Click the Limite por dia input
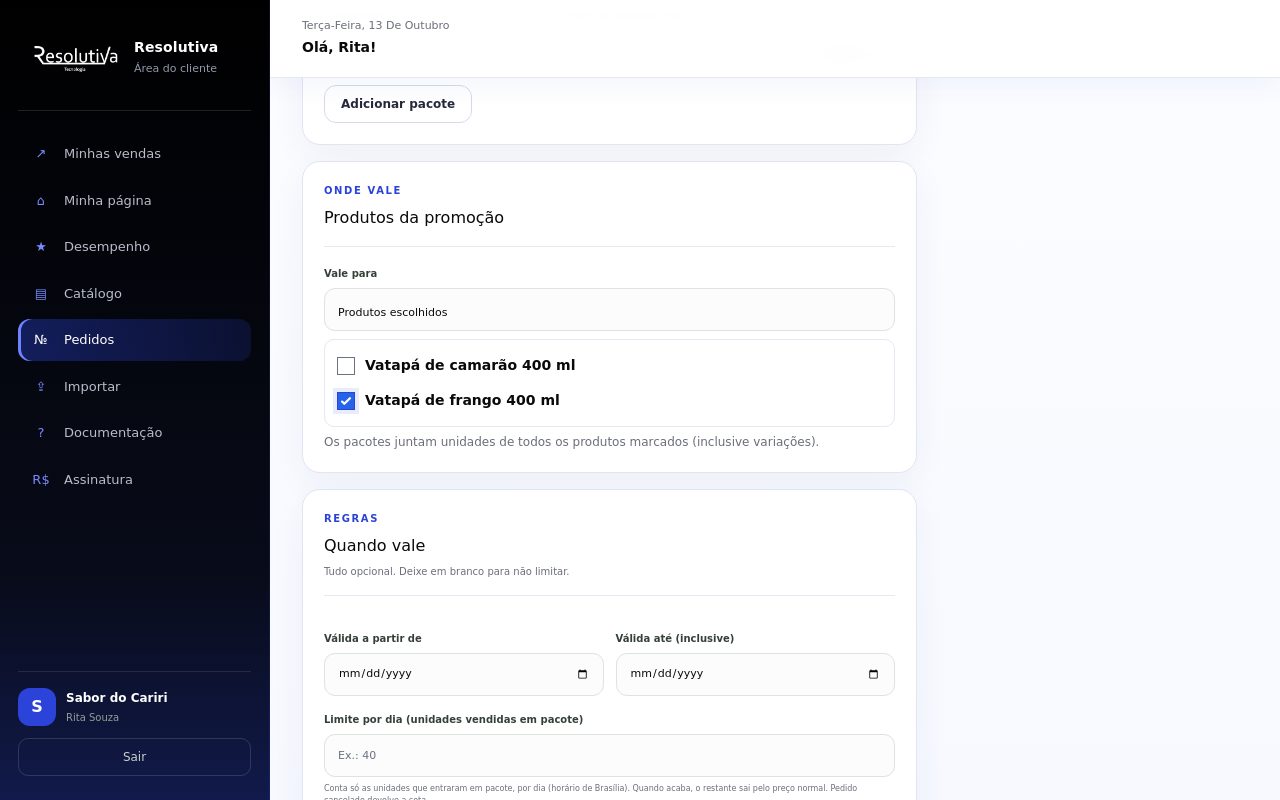Viewport: 1280px width, 800px height. pyautogui.click(x=609, y=756)
